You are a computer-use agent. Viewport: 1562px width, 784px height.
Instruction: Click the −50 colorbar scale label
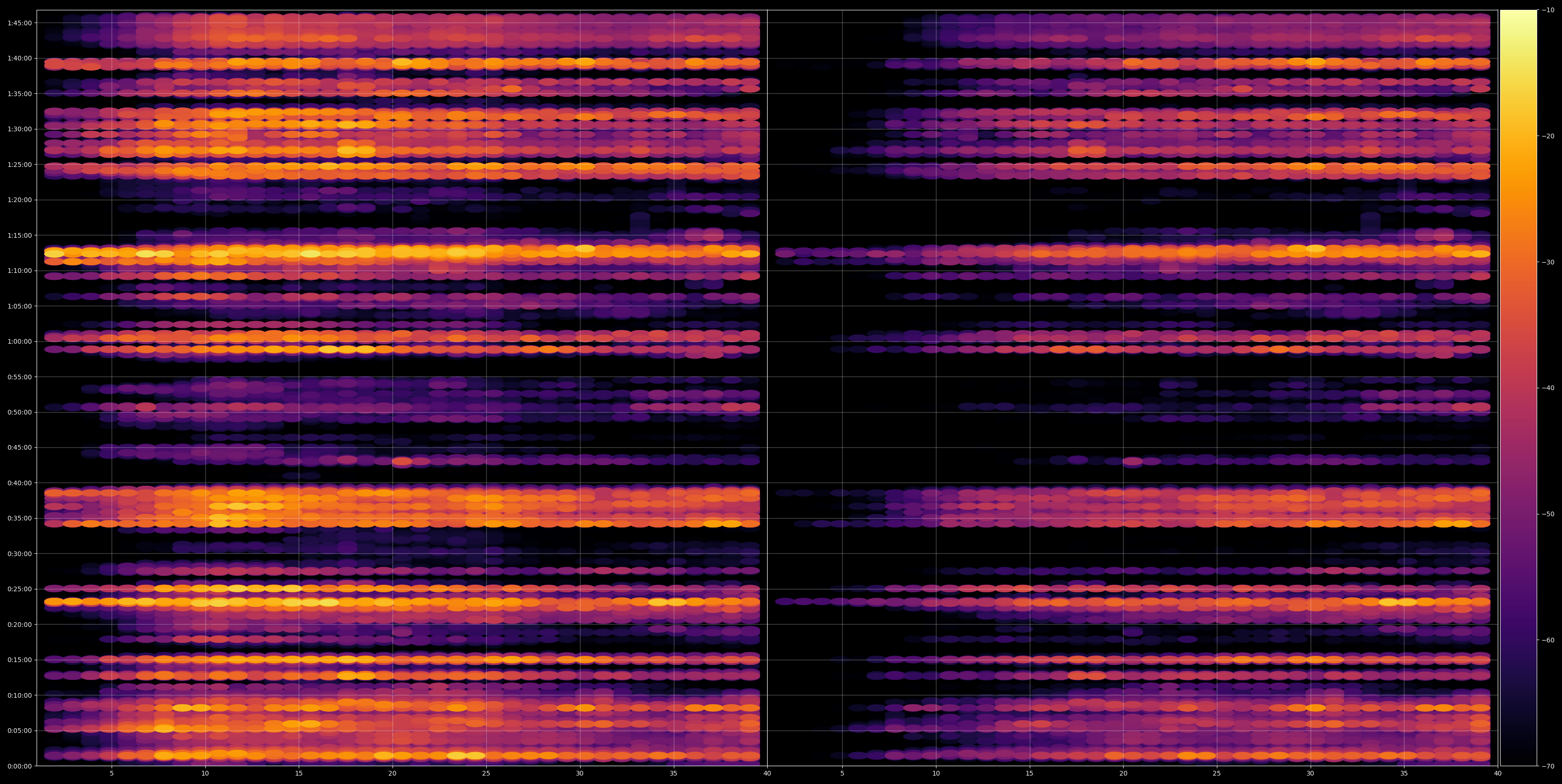pos(1548,514)
